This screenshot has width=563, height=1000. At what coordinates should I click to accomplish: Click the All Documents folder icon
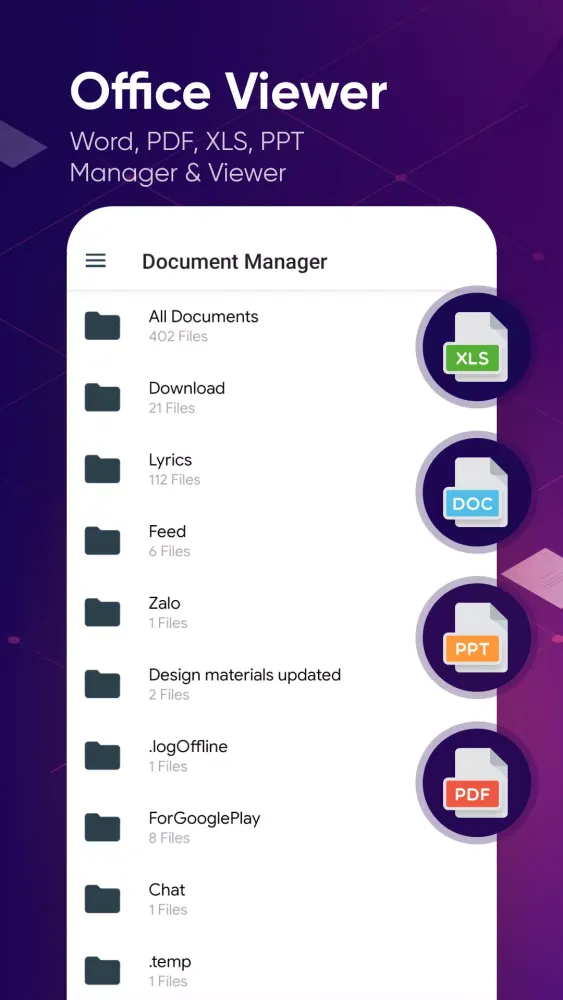(x=102, y=325)
